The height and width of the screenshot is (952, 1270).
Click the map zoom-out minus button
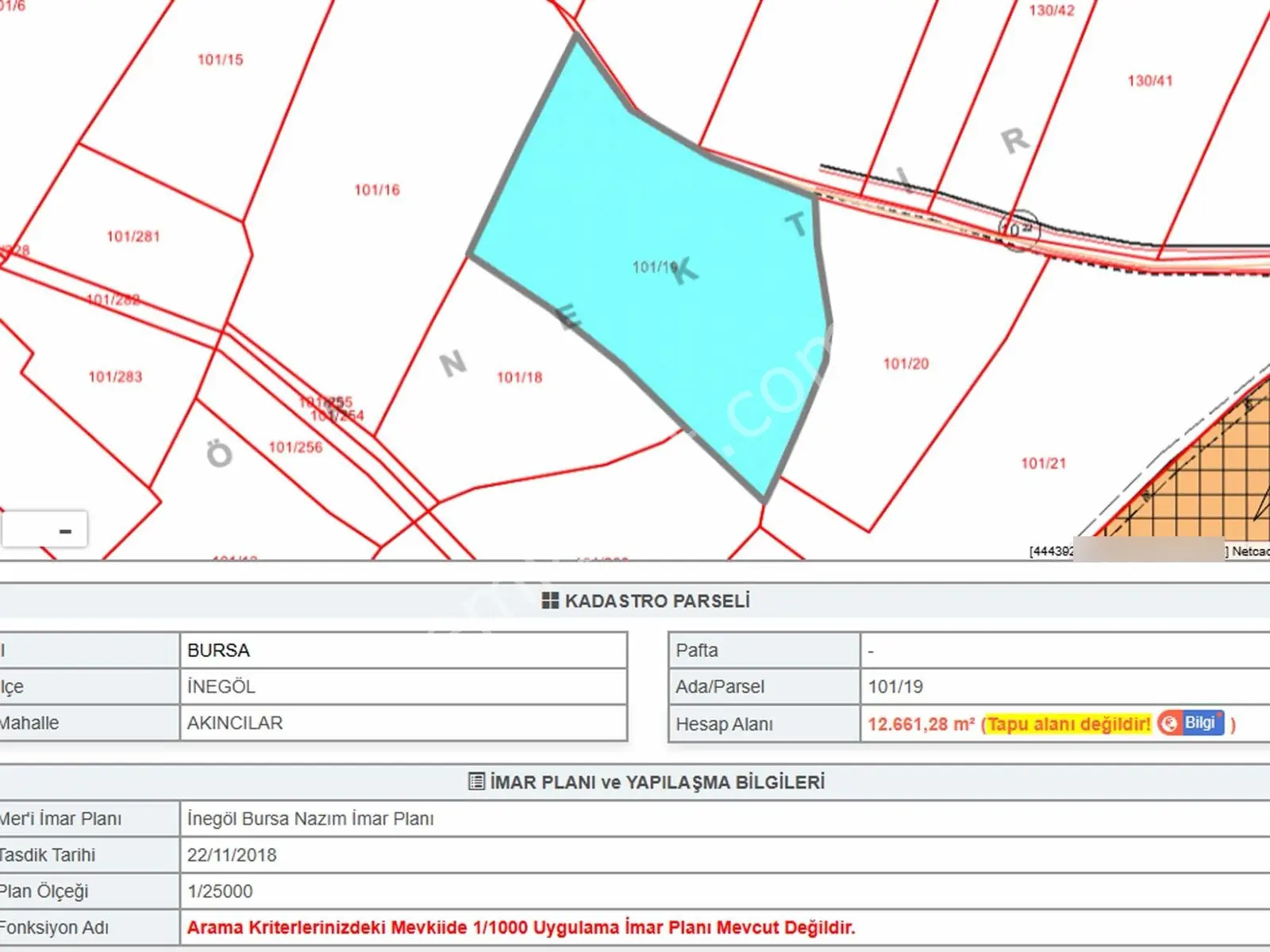[65, 531]
